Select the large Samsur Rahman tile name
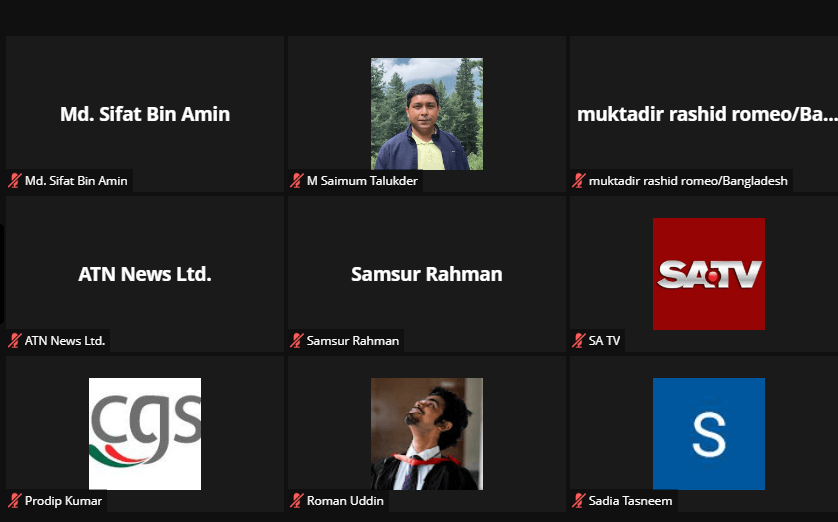838x522 pixels. click(x=426, y=274)
